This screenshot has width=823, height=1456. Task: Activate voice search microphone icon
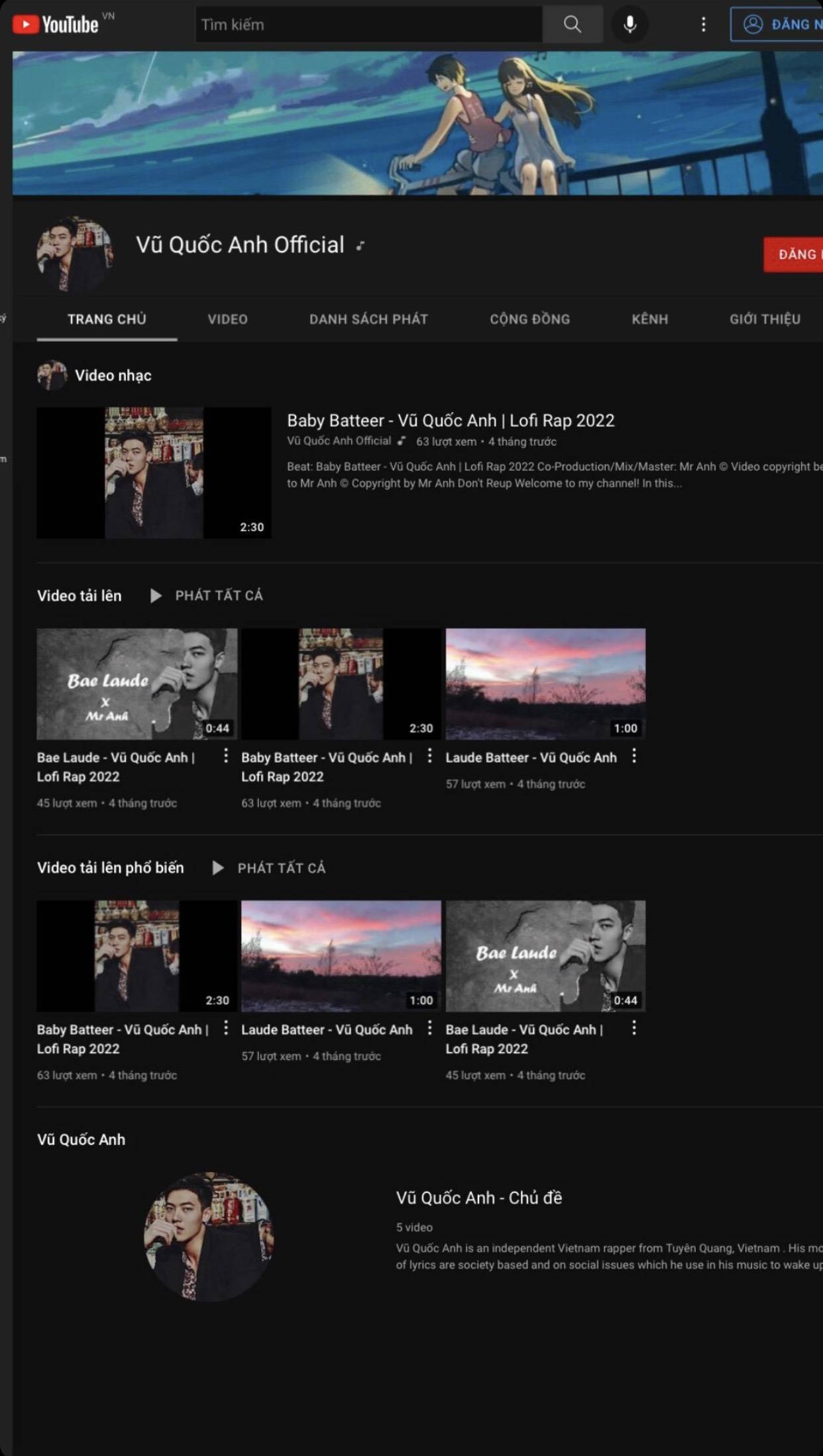630,25
